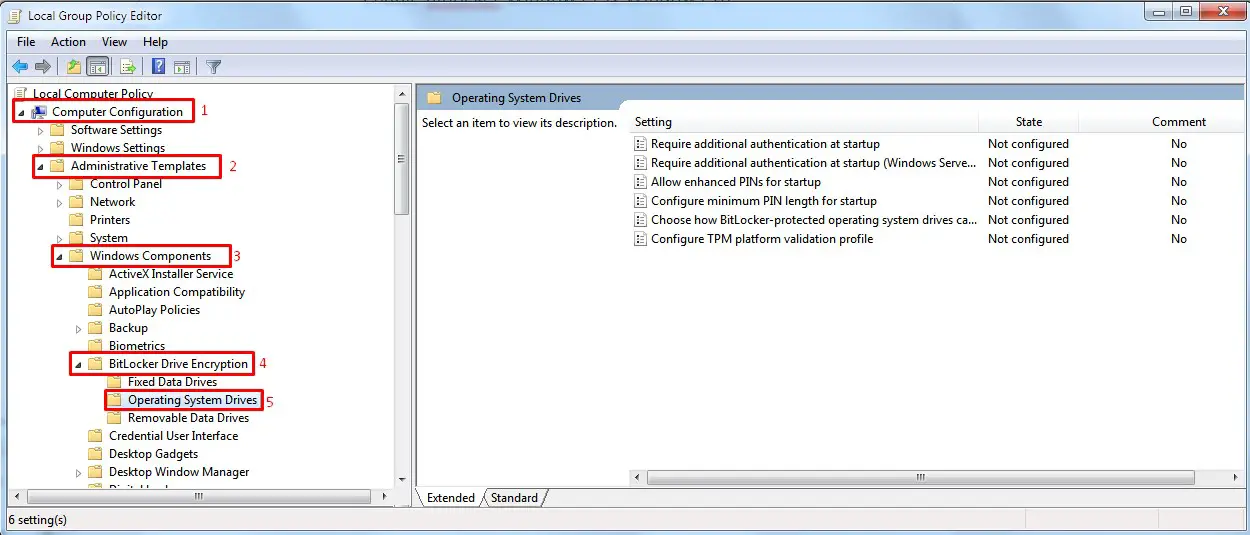The image size is (1250, 535).
Task: Sort by the State column header
Action: click(1029, 122)
